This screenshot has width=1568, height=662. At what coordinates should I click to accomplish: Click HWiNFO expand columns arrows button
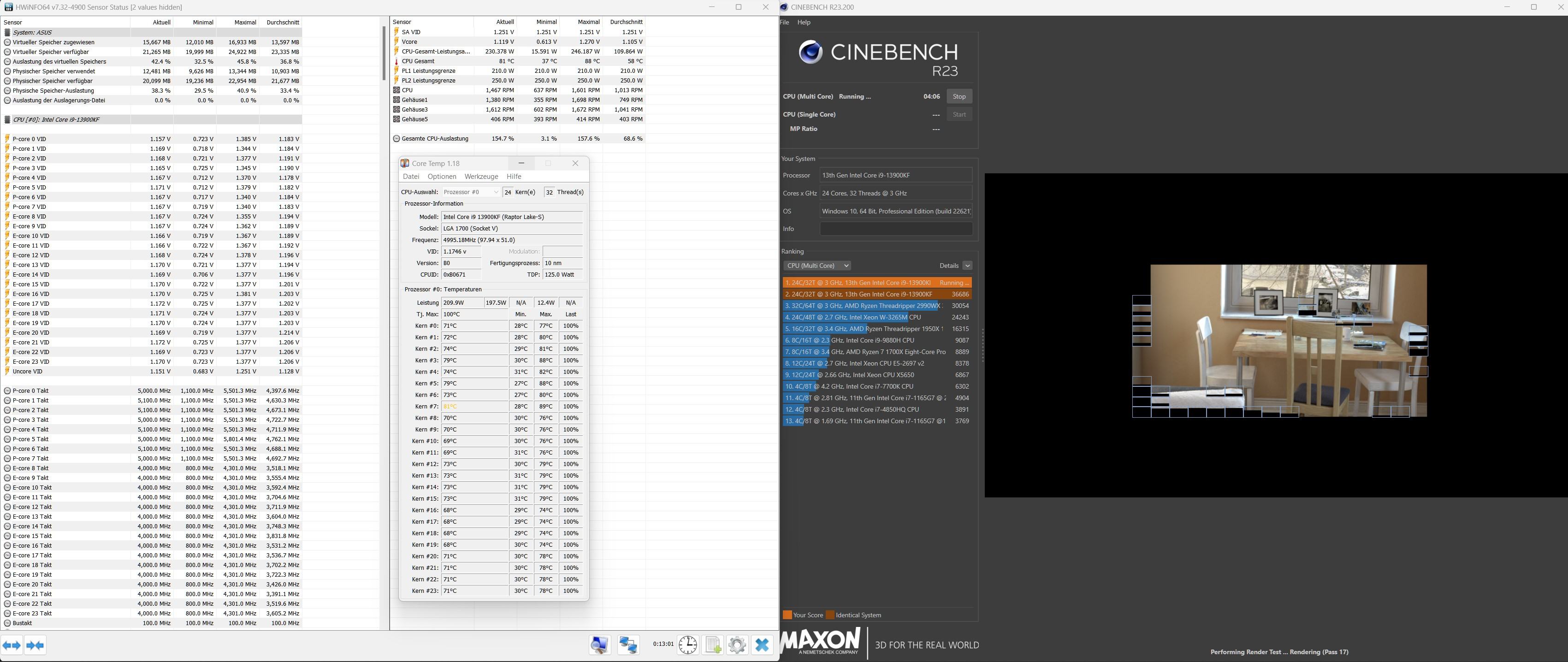[x=12, y=645]
